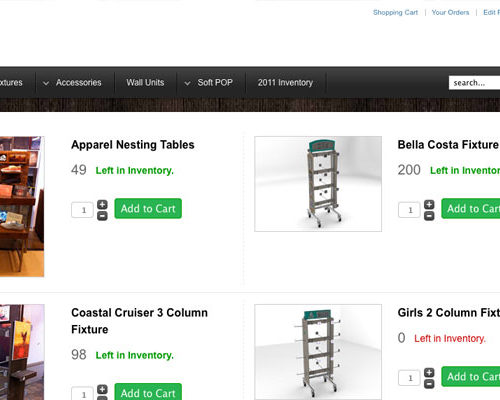Expand the Soft POP dropdown arrow
This screenshot has width=500, height=400.
(188, 83)
